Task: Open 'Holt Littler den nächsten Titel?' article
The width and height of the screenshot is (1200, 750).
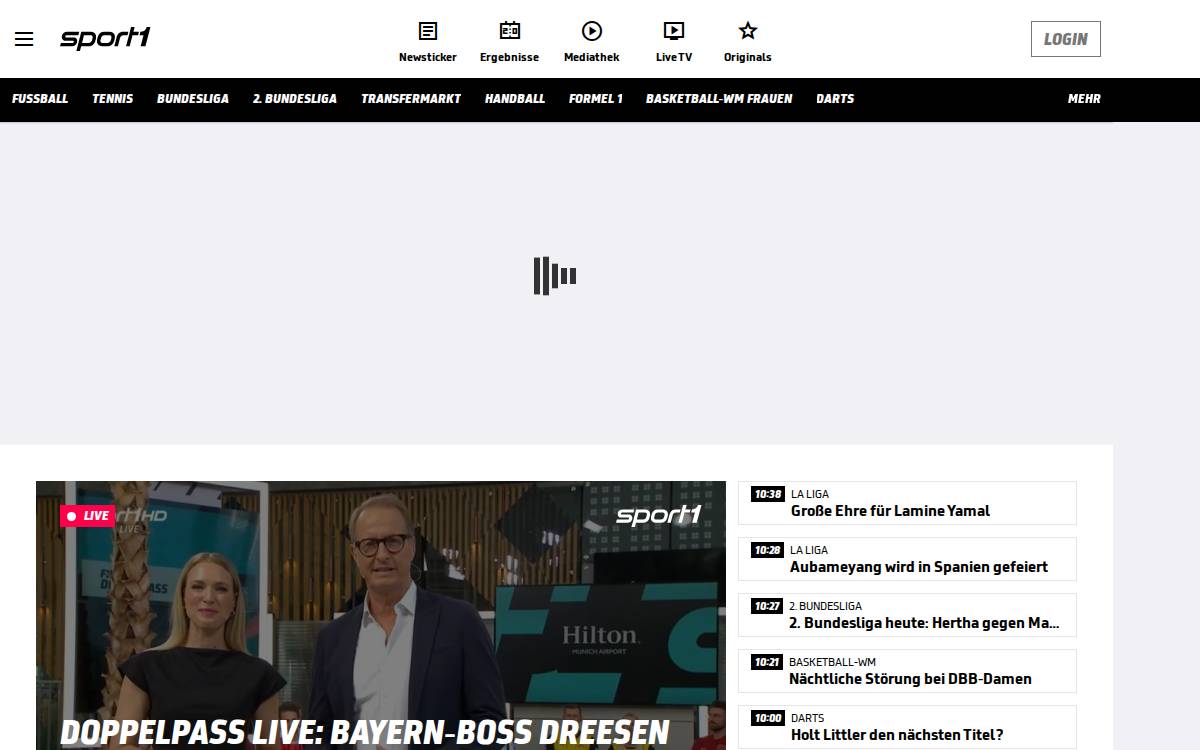Action: (x=897, y=735)
